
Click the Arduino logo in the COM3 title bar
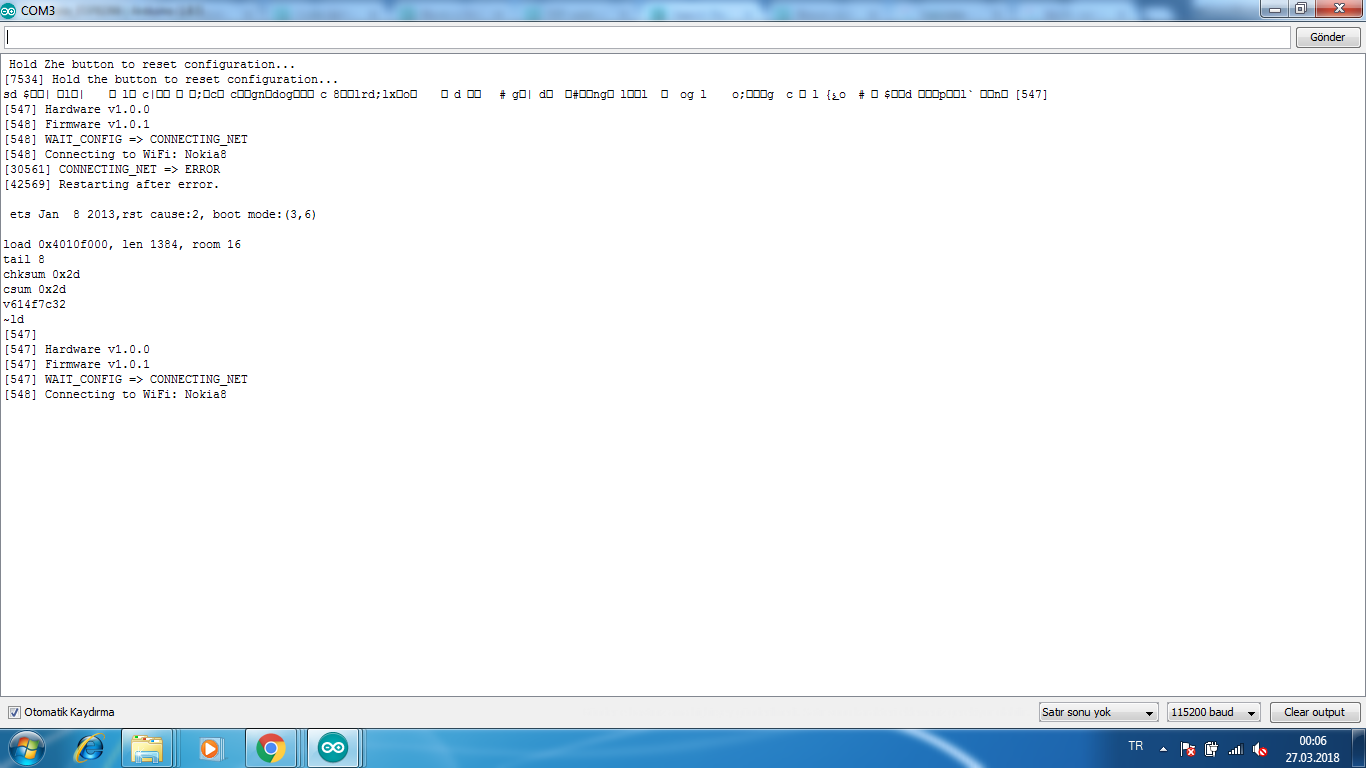pos(9,9)
